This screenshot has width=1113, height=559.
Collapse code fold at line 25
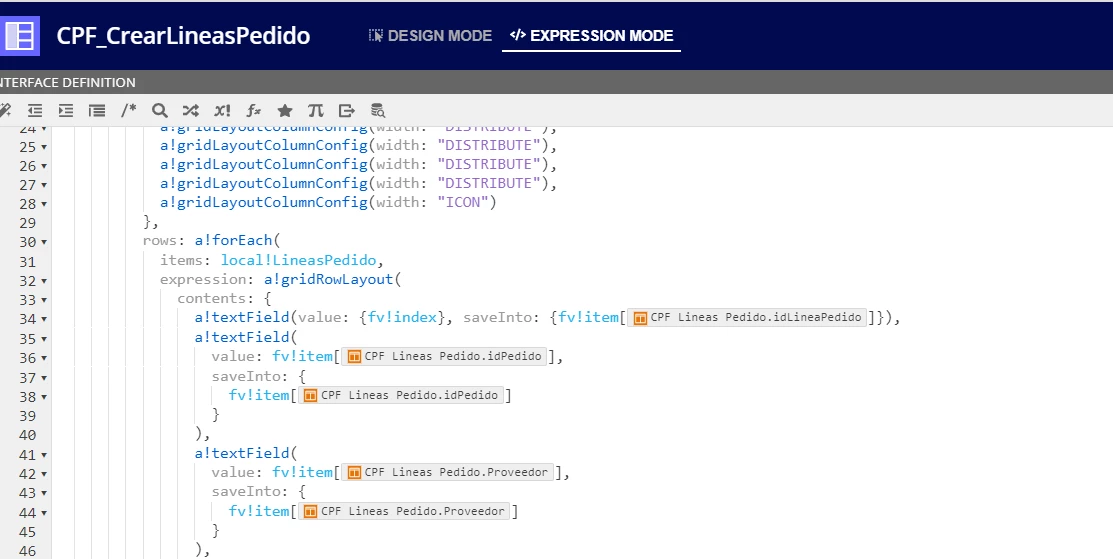click(44, 147)
